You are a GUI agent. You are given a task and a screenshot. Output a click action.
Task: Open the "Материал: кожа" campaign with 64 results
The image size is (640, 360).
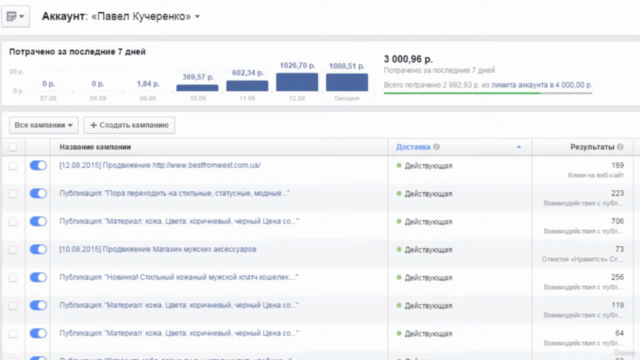(179, 333)
